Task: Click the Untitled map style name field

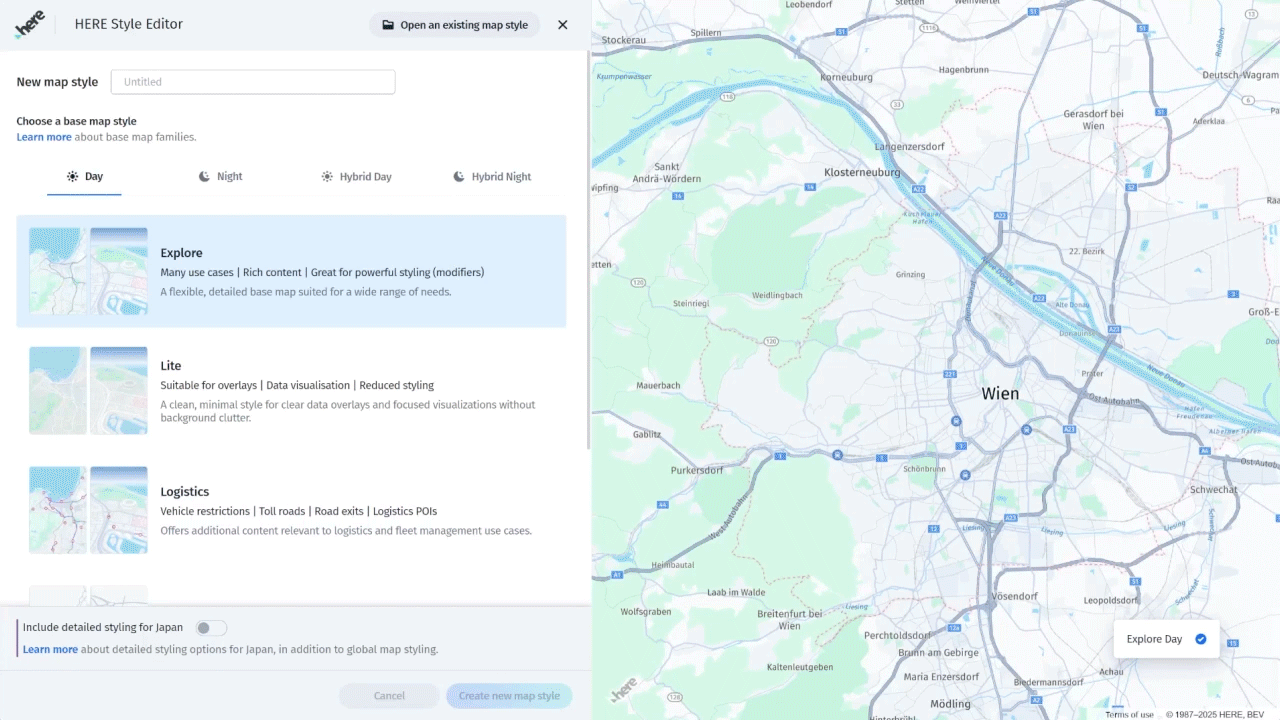Action: [x=253, y=82]
